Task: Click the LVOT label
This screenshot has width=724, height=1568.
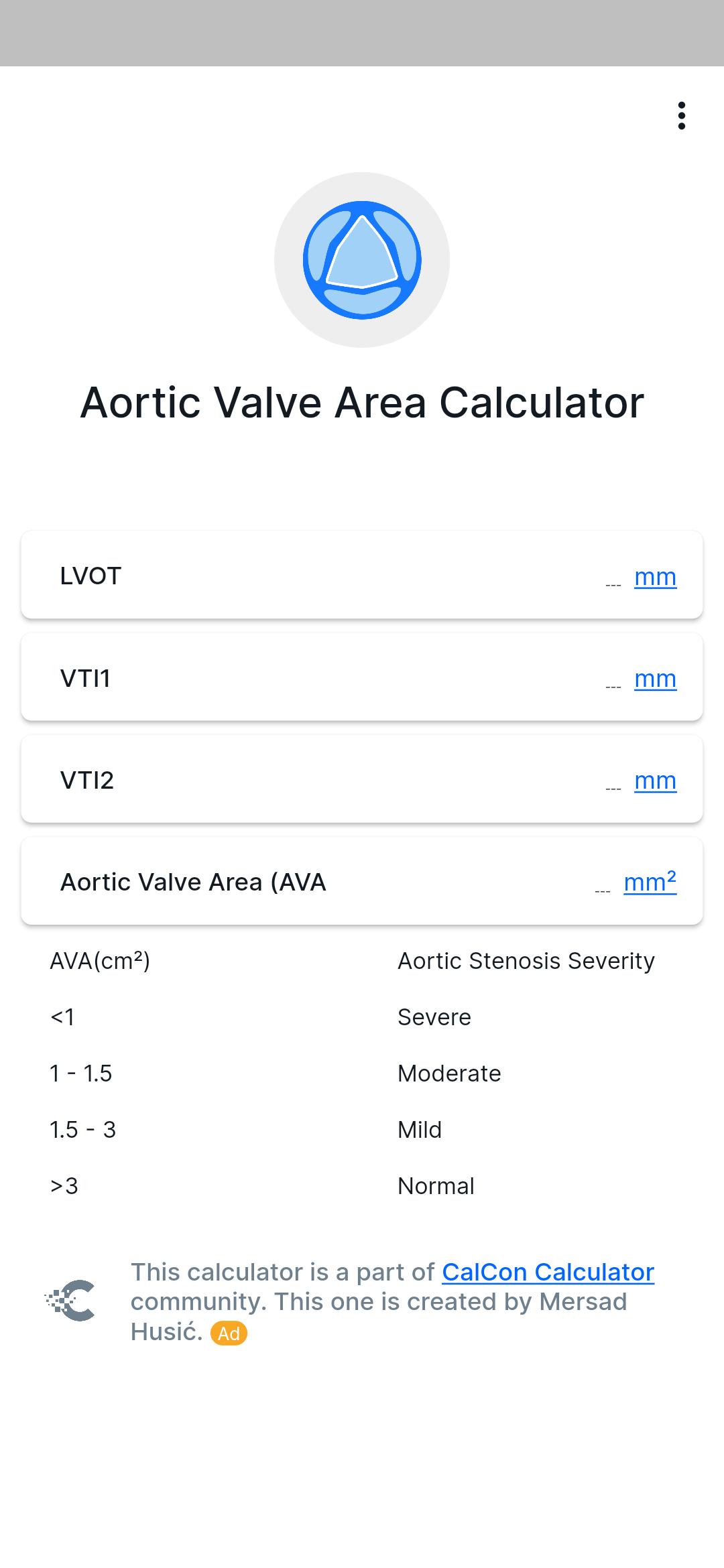Action: [x=90, y=576]
